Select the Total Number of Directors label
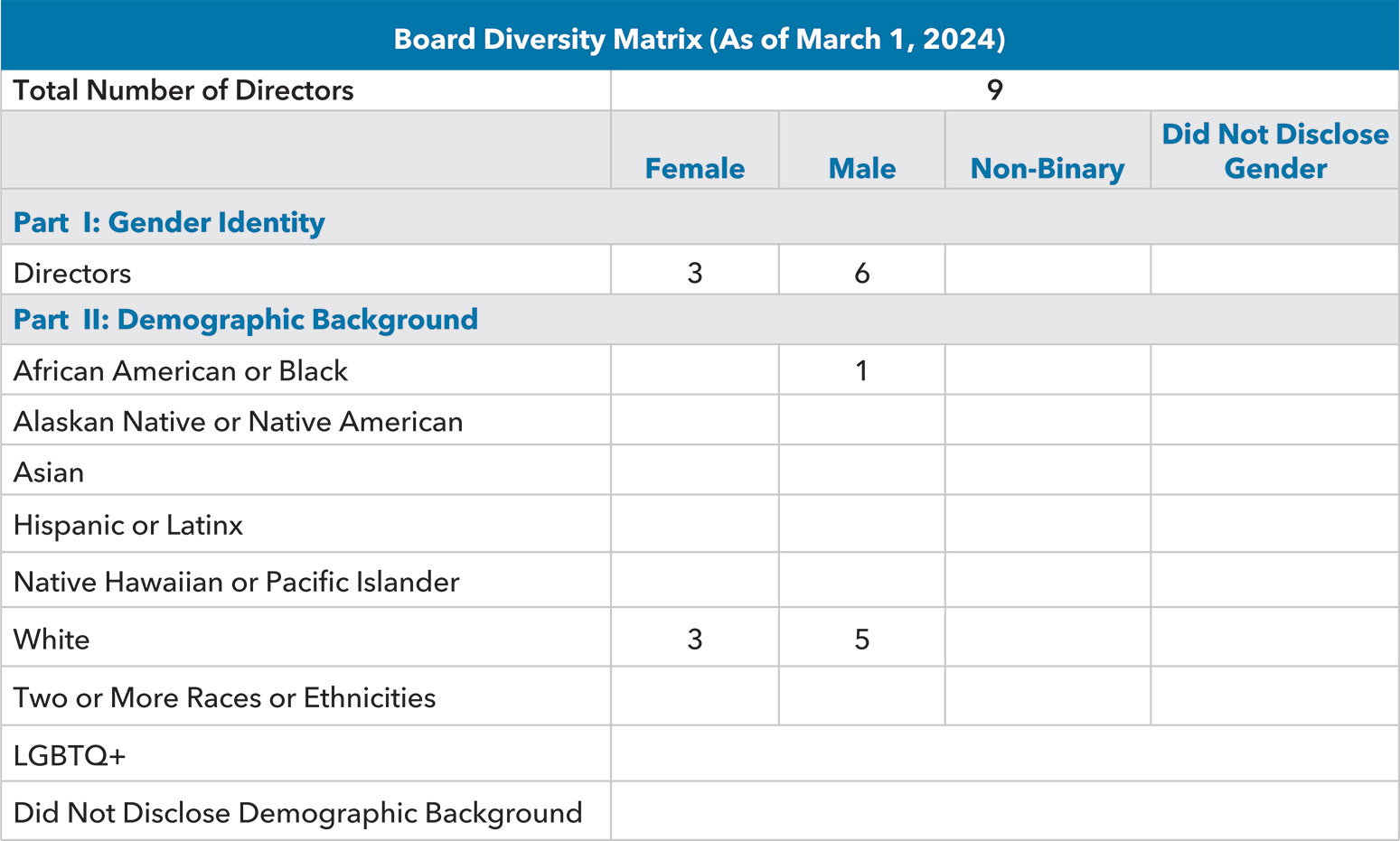 pyautogui.click(x=183, y=90)
